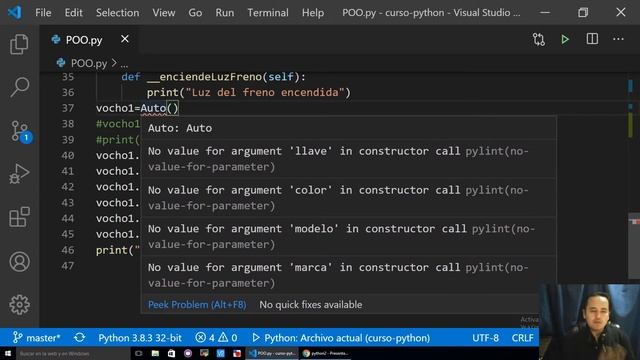This screenshot has width=640, height=360.
Task: Open the Edit menu
Action: point(73,13)
